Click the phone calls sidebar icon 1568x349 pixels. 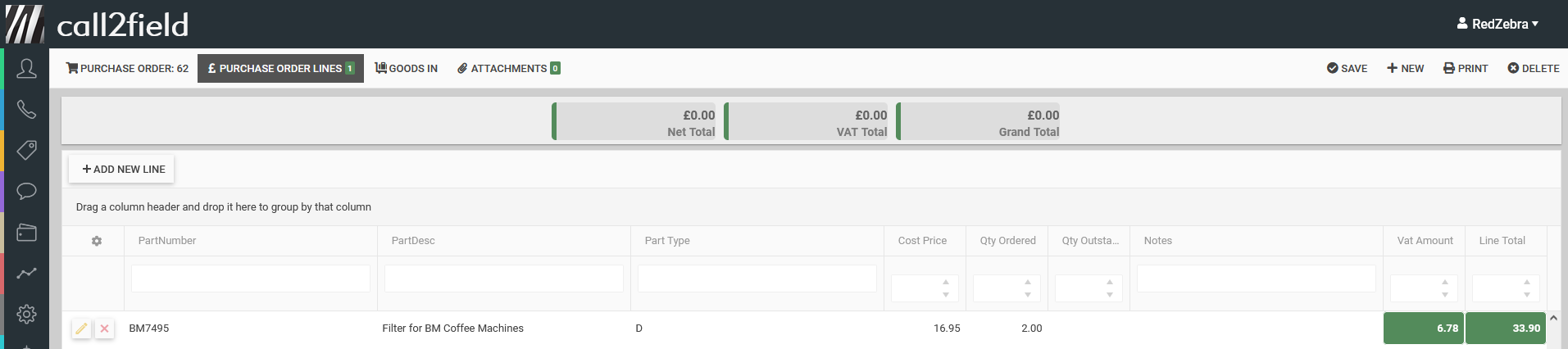tap(26, 110)
